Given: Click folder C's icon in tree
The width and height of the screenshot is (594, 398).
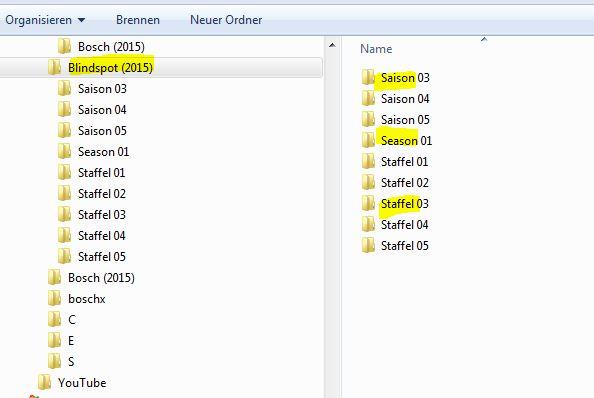Looking at the screenshot, I should [55, 319].
